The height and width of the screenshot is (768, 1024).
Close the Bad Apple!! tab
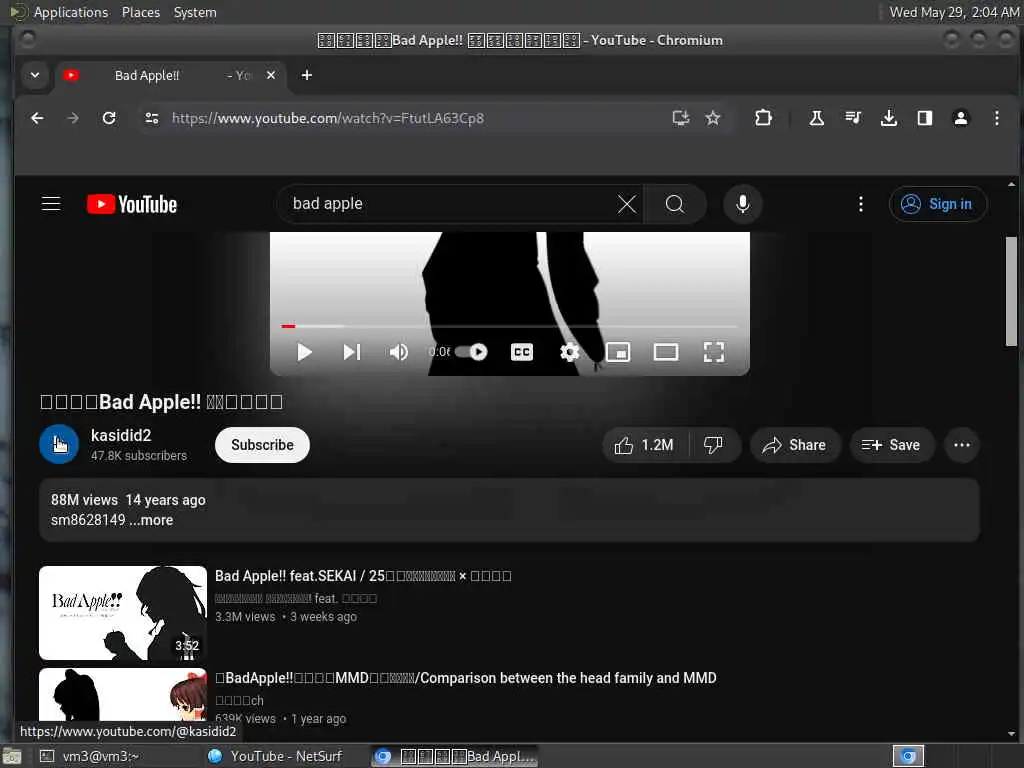(x=271, y=75)
